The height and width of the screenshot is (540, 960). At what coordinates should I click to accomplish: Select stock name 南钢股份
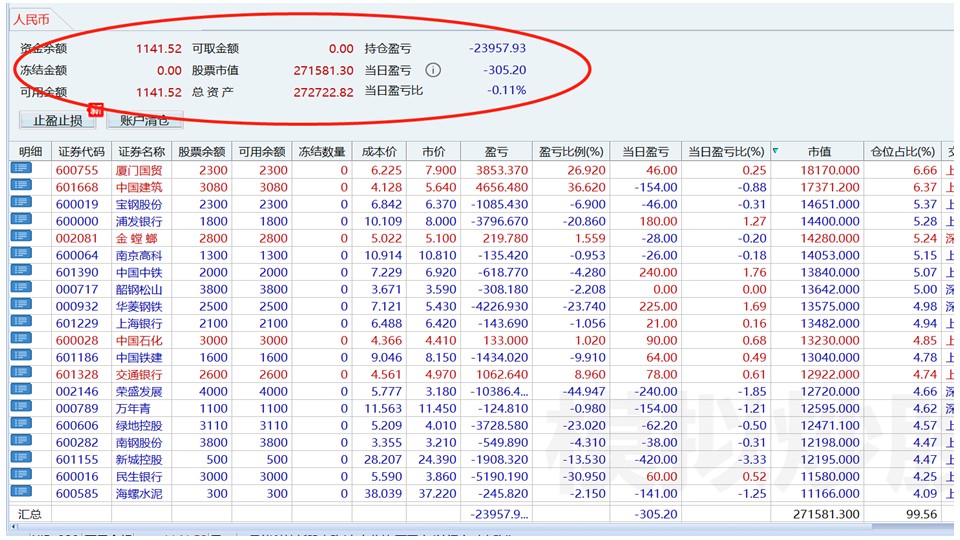[x=139, y=443]
